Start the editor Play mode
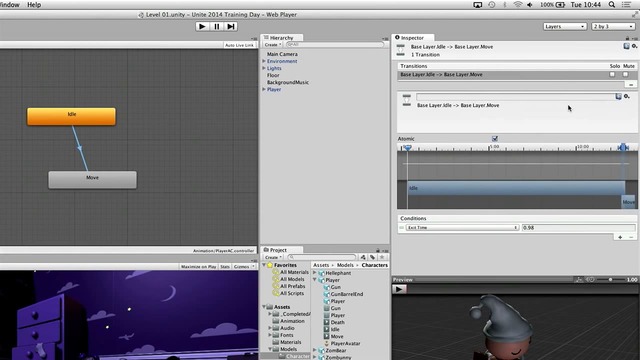The height and width of the screenshot is (360, 640). pos(202,27)
